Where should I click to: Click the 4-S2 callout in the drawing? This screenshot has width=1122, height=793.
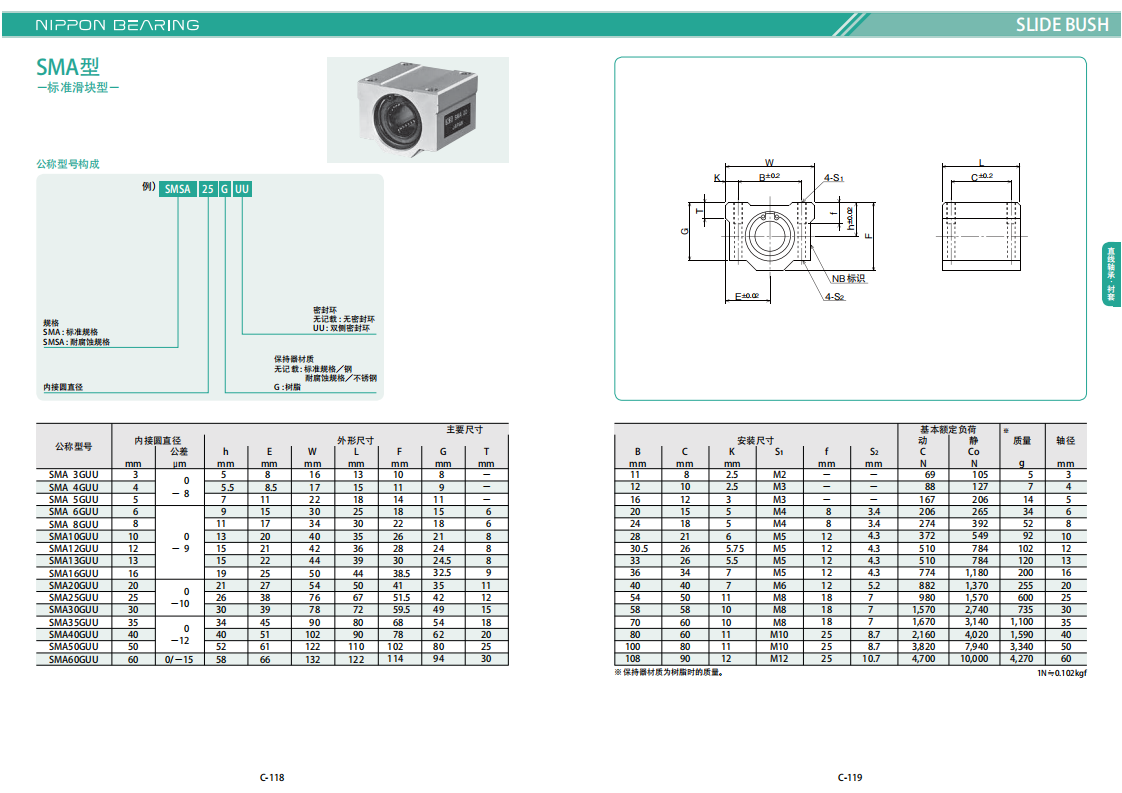[834, 296]
